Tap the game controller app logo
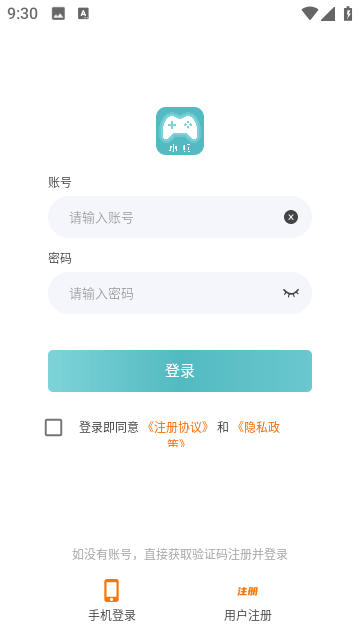Screen dimensions: 360x640 (x=180, y=131)
